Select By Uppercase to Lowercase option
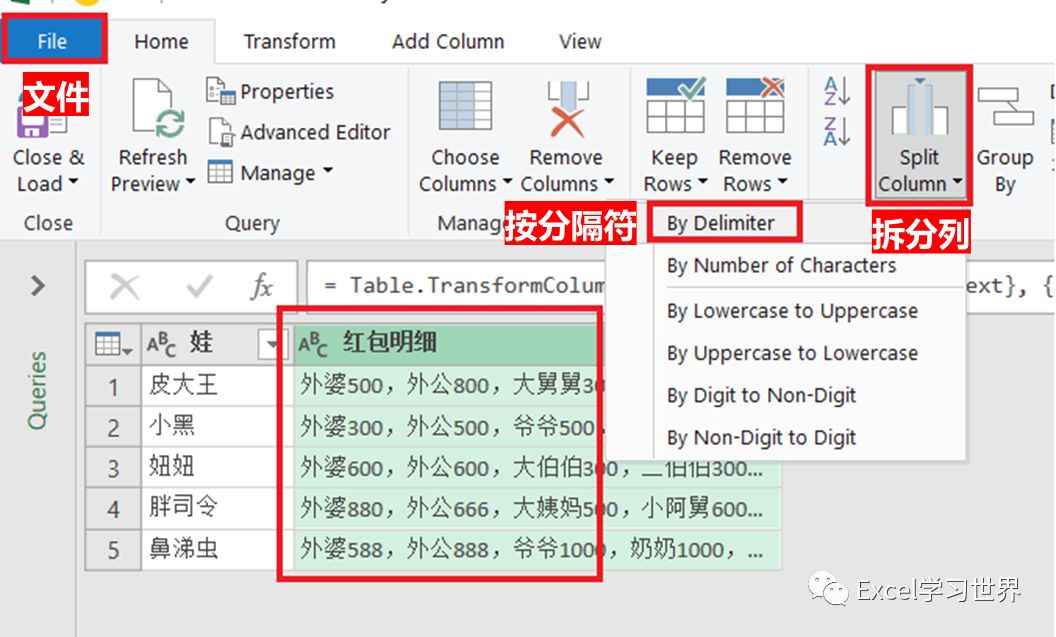 (792, 353)
